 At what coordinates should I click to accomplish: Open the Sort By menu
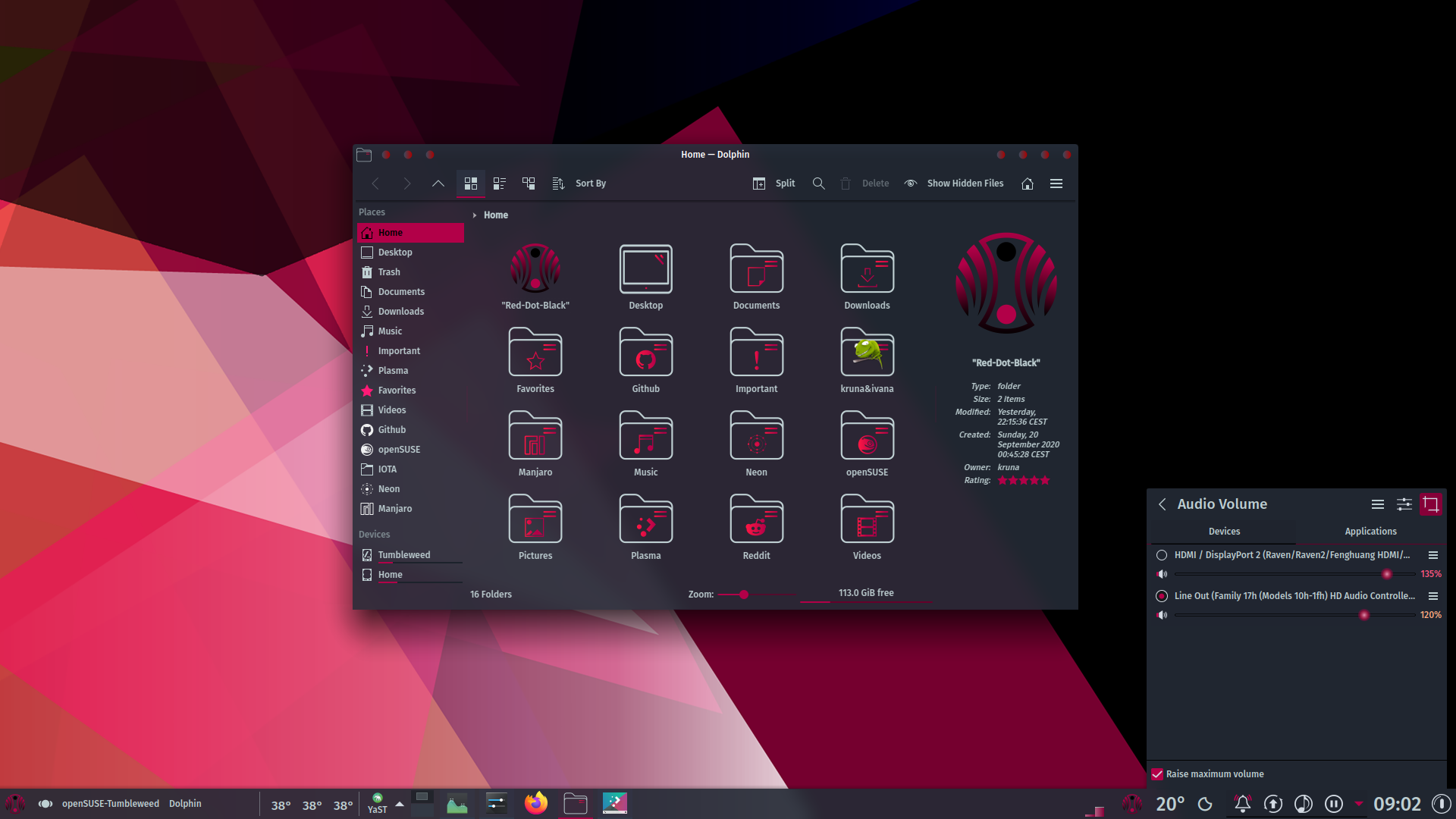pos(580,184)
